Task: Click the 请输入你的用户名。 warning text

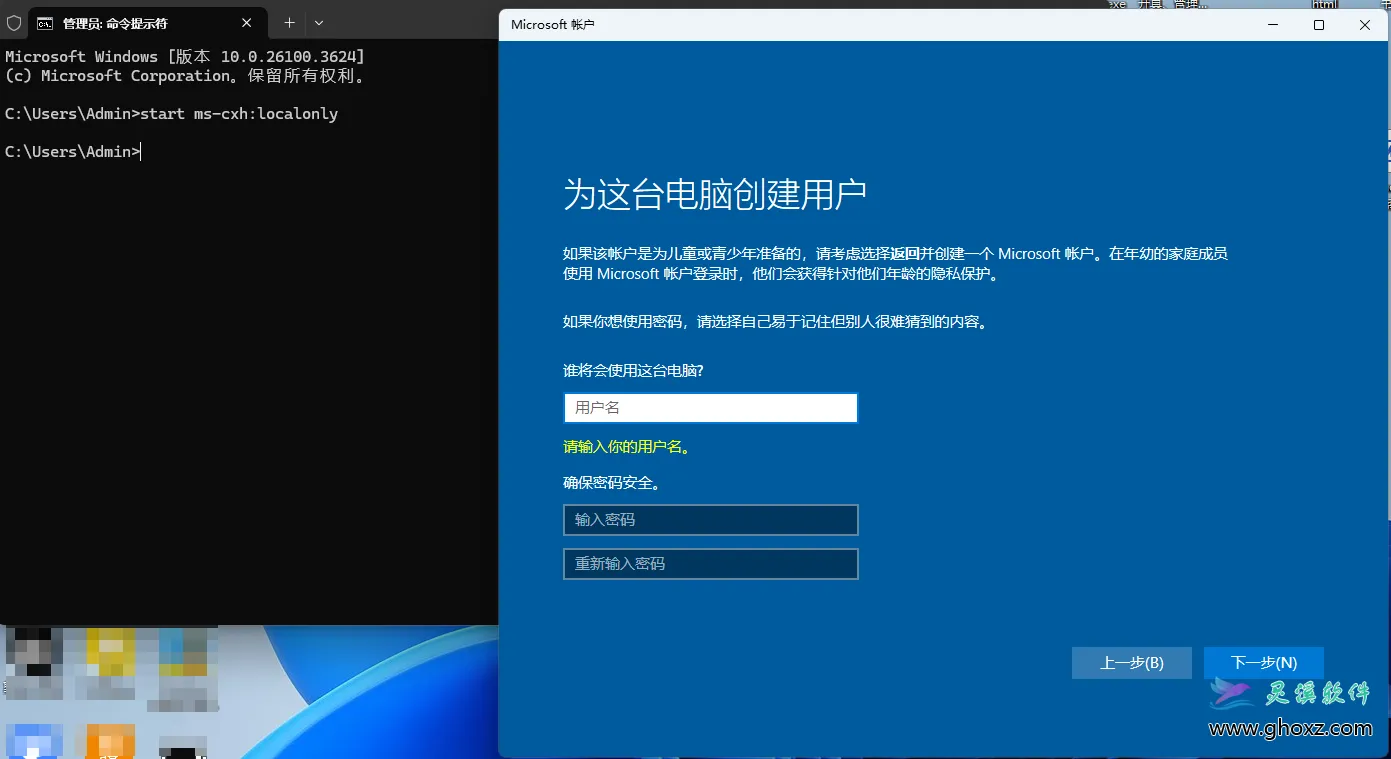Action: [x=627, y=447]
